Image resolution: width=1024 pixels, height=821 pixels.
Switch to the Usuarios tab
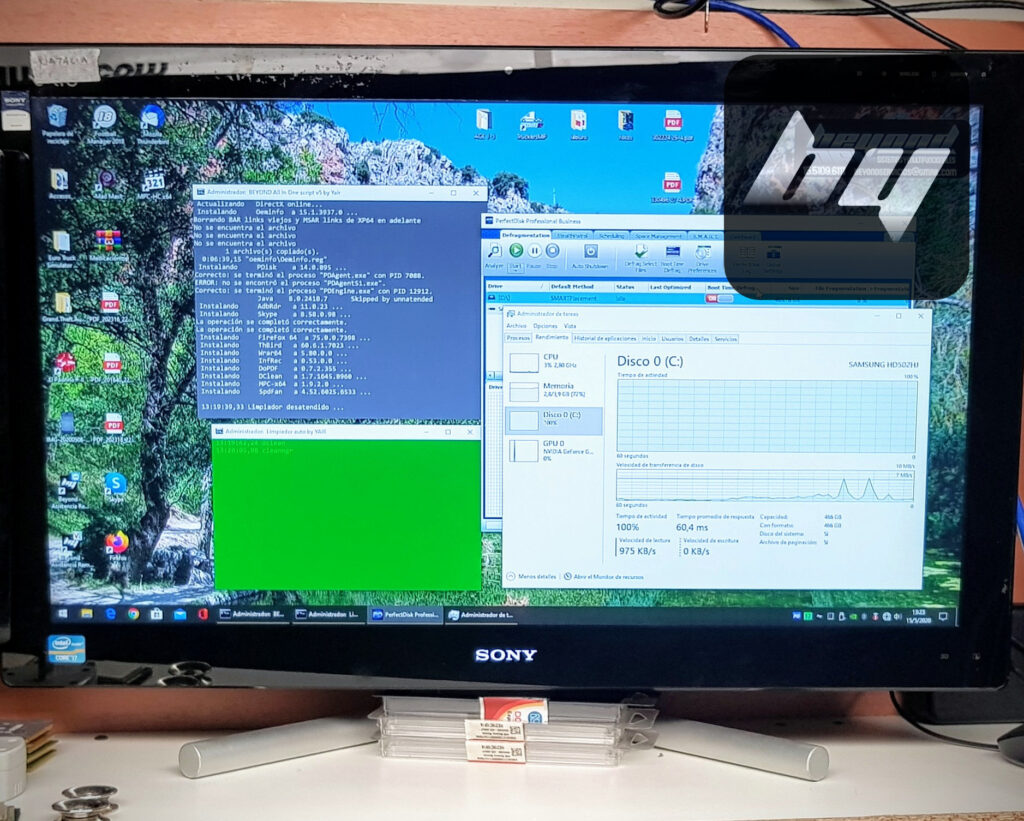click(x=672, y=338)
